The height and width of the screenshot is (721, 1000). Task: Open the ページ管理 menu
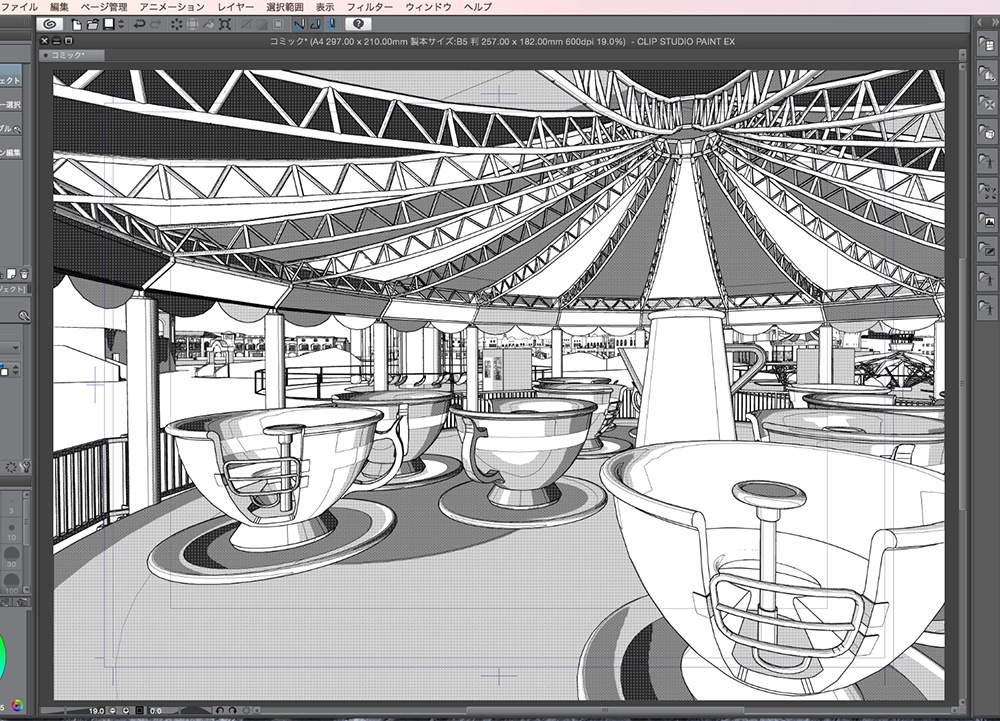pyautogui.click(x=104, y=7)
